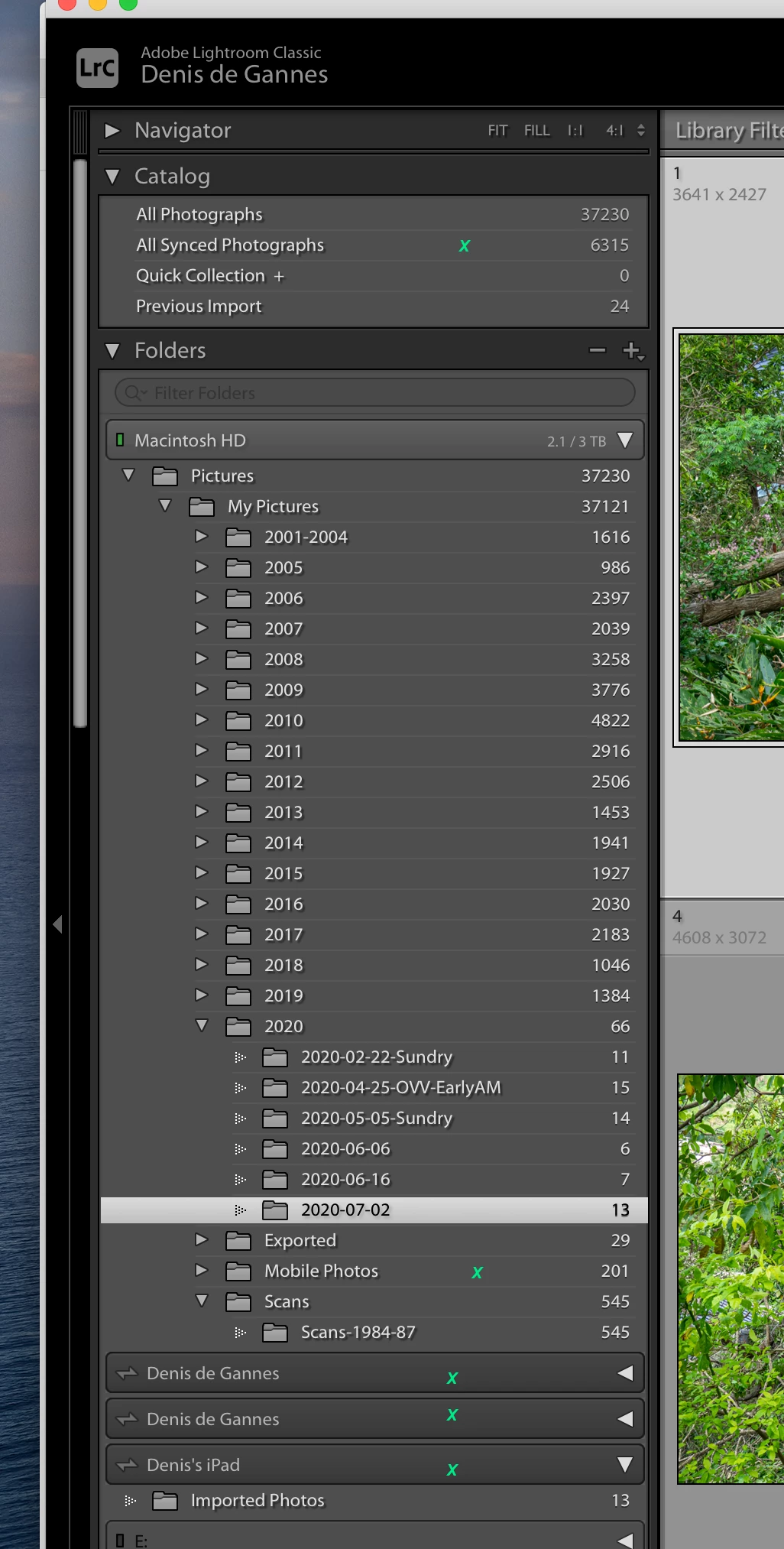Select the 2015 folder icon
The image size is (784, 1549).
238,874
